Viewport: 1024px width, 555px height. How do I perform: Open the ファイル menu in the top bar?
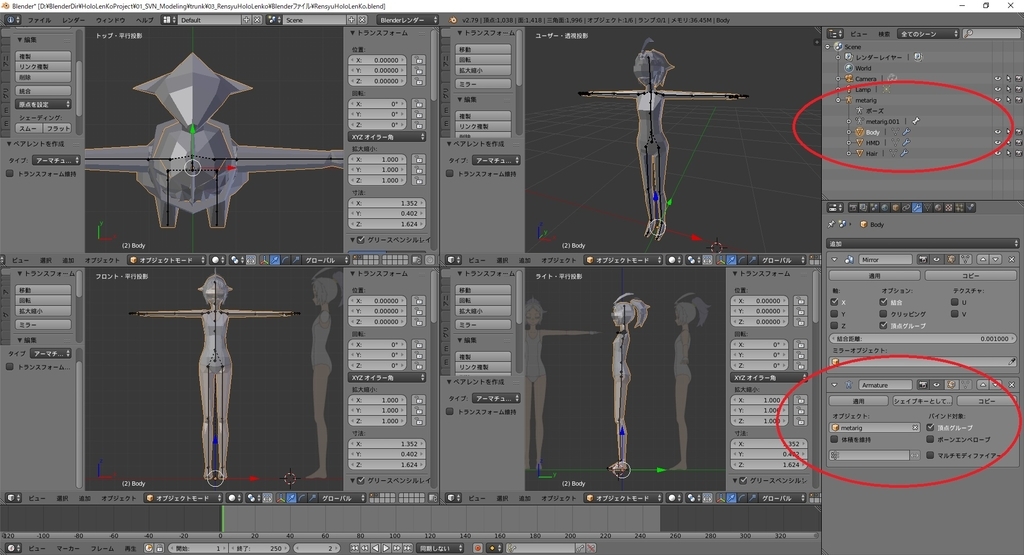point(39,20)
